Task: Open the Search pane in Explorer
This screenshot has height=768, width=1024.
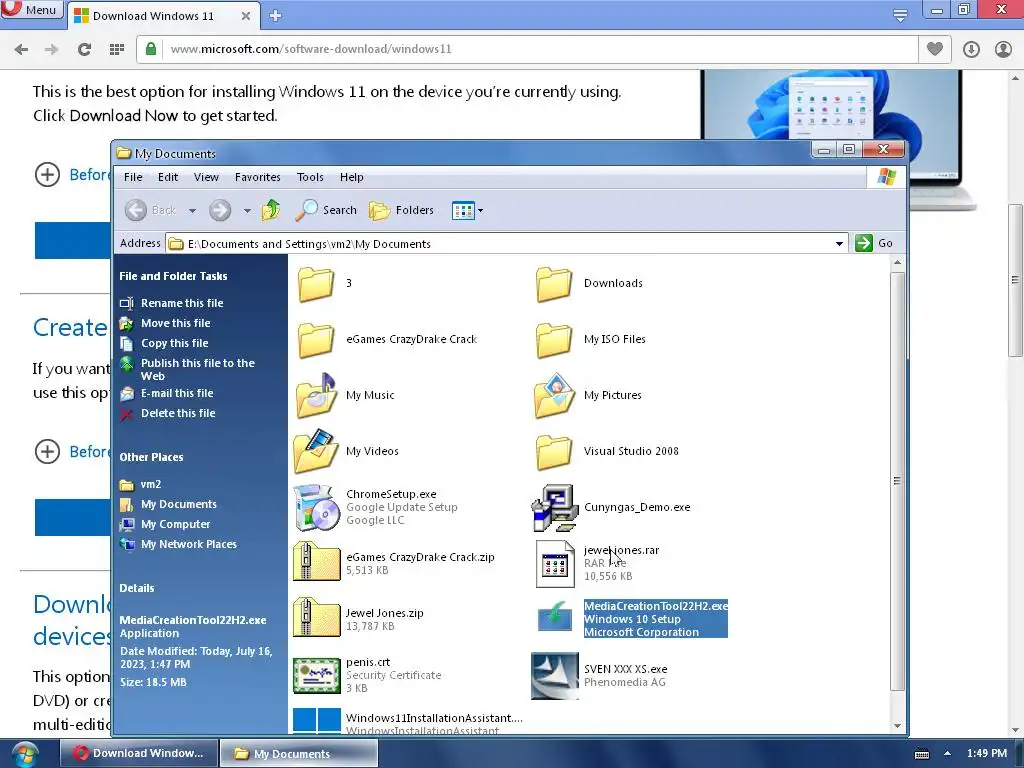Action: [x=326, y=210]
